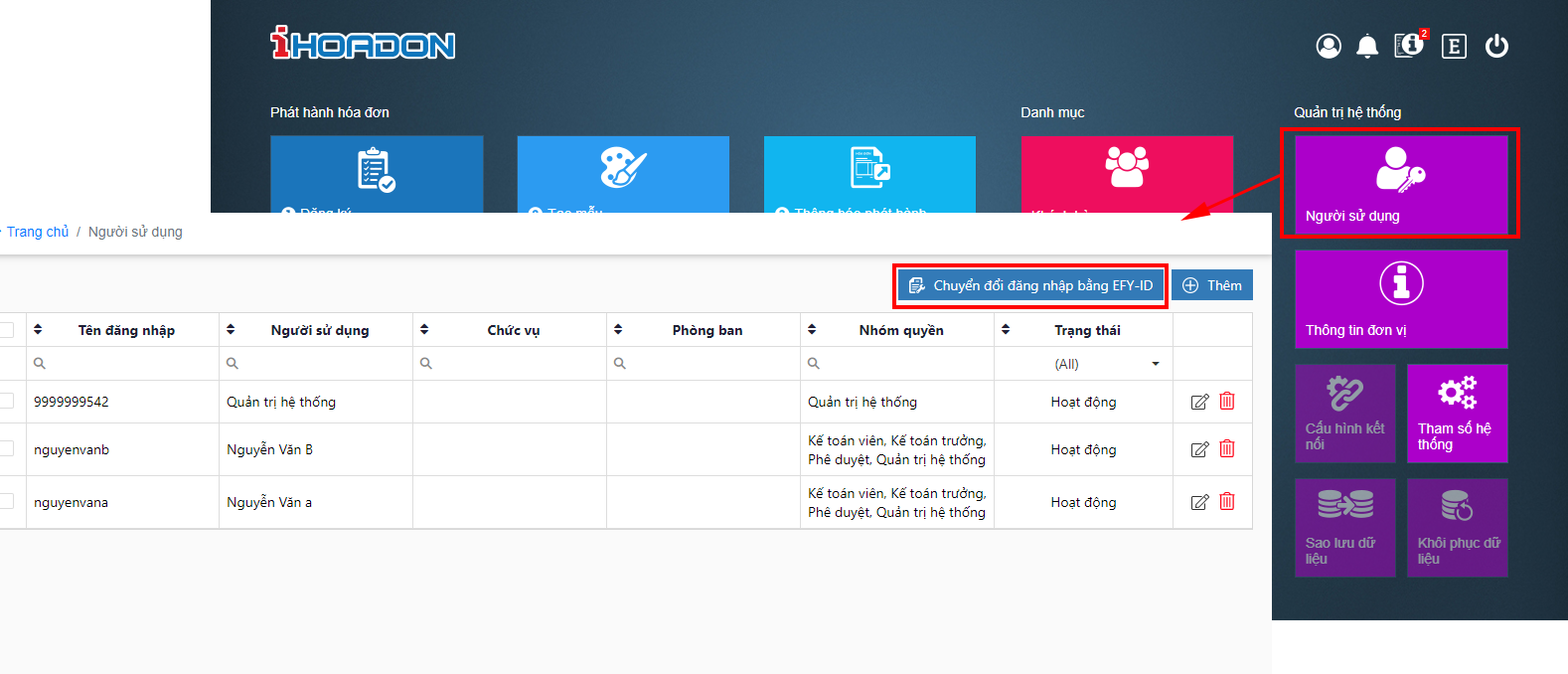Open the Thông tin đơn vị tile

(x=1401, y=299)
